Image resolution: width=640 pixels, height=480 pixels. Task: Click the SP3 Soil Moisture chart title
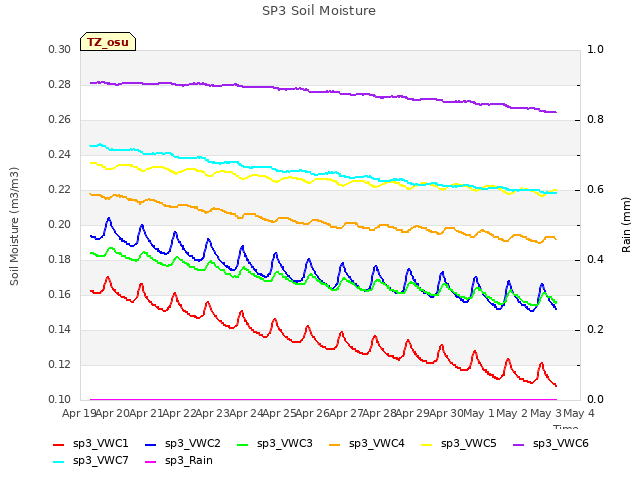click(319, 11)
